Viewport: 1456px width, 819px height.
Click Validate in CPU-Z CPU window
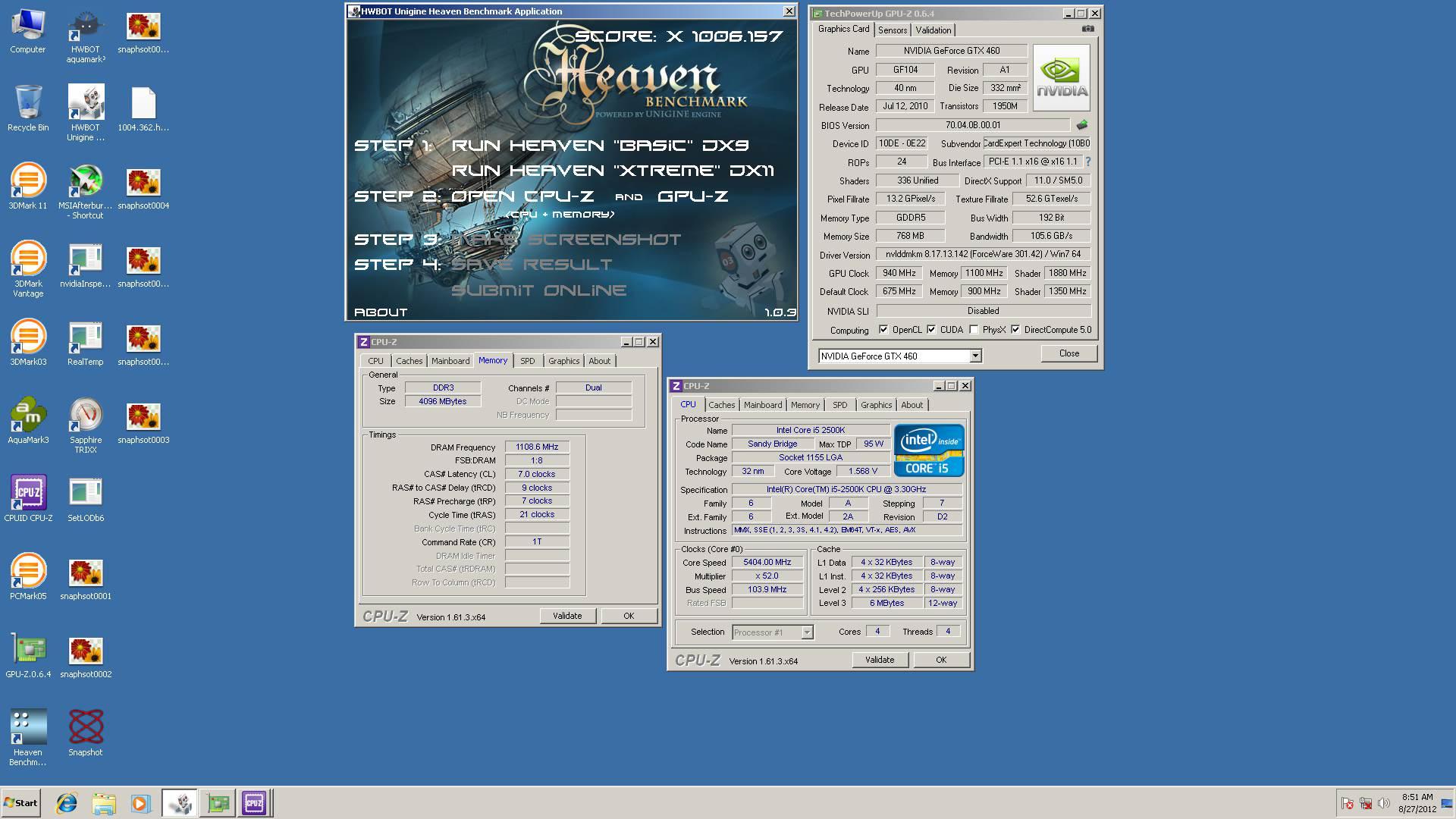coord(880,660)
